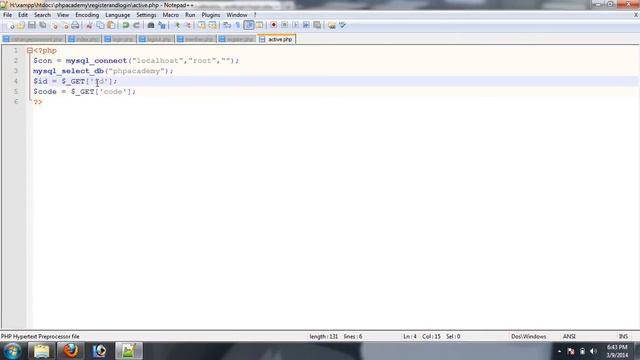Click the Dos\Windows line ending field

pos(529,337)
